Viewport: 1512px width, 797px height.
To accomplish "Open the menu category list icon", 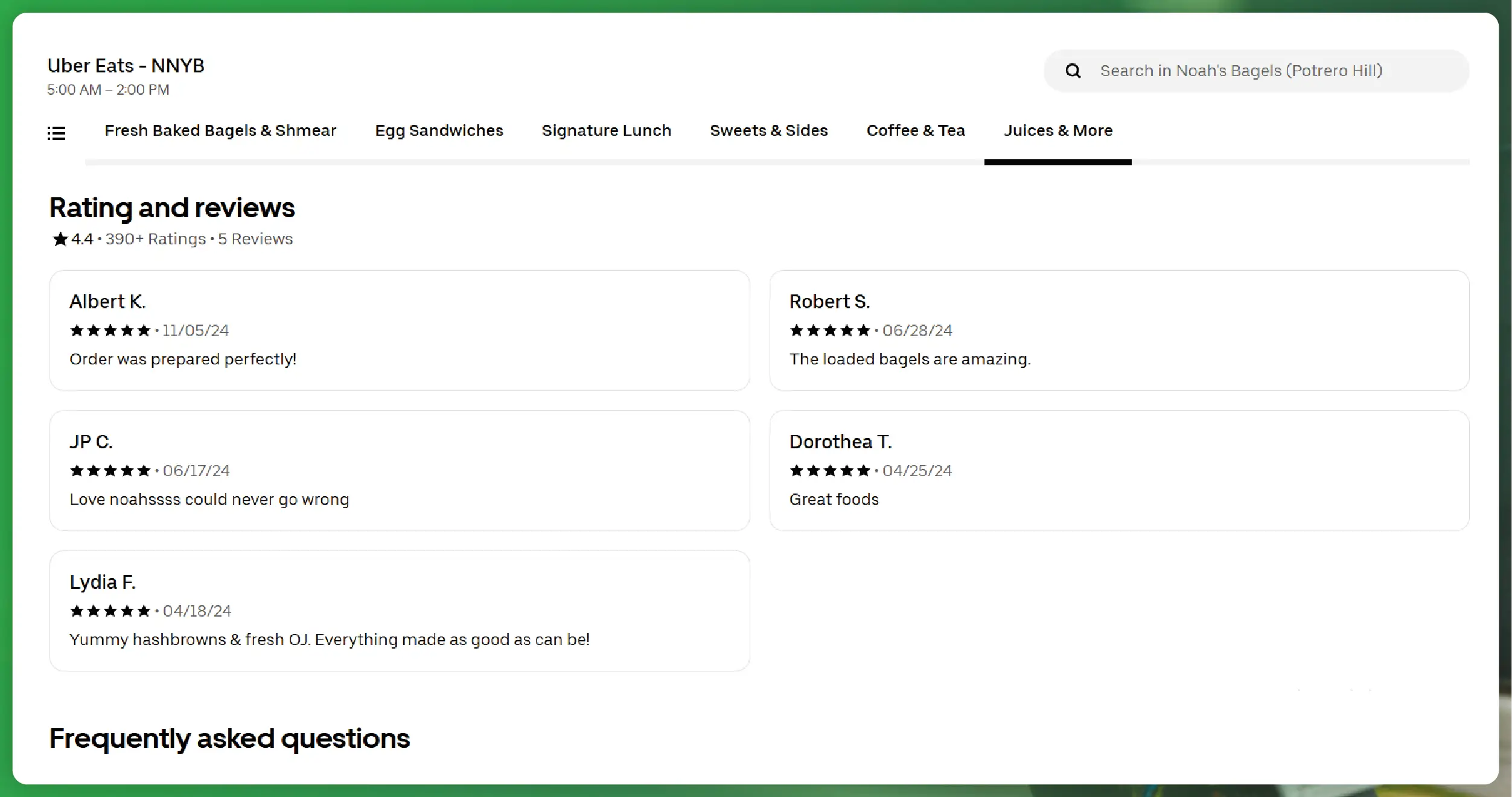I will tap(56, 133).
